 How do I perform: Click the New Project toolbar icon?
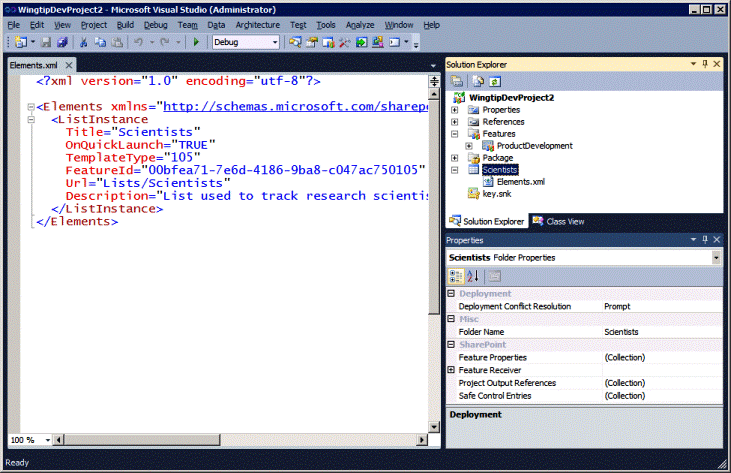click(21, 42)
